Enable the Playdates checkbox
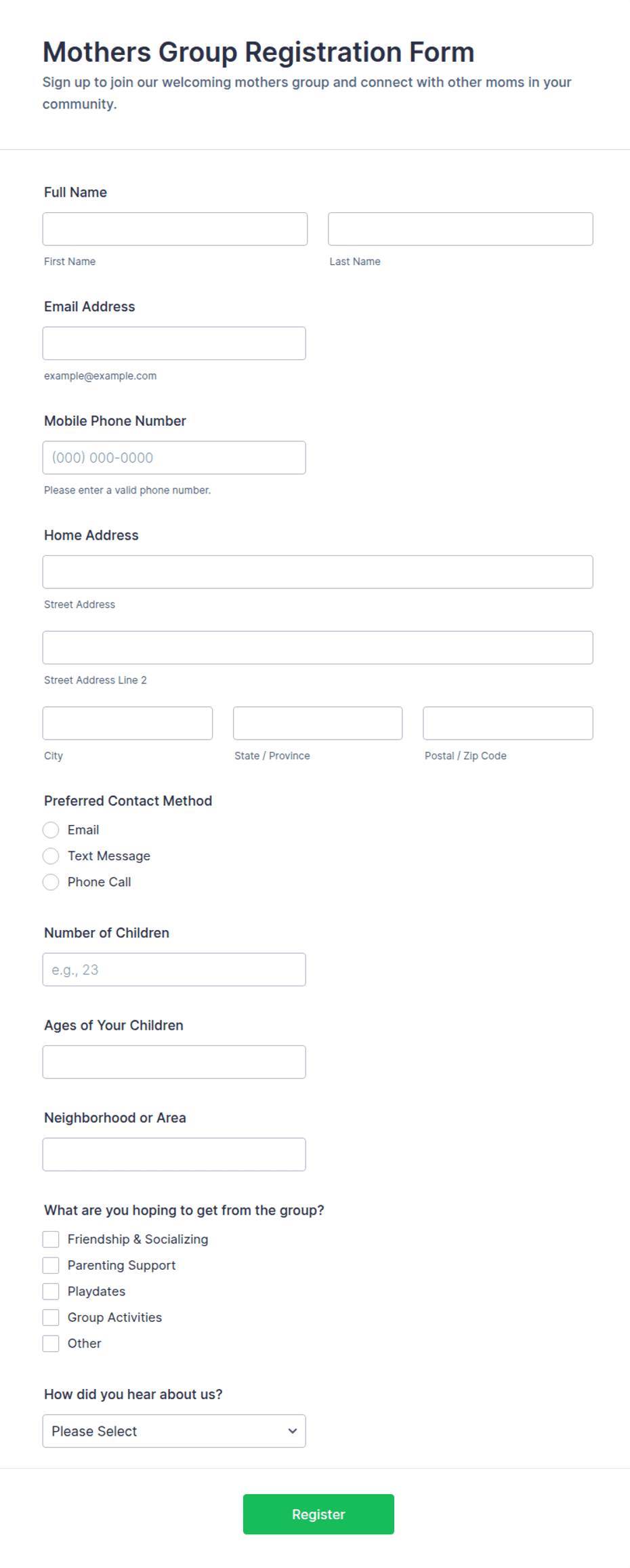This screenshot has width=630, height=1568. point(51,1292)
